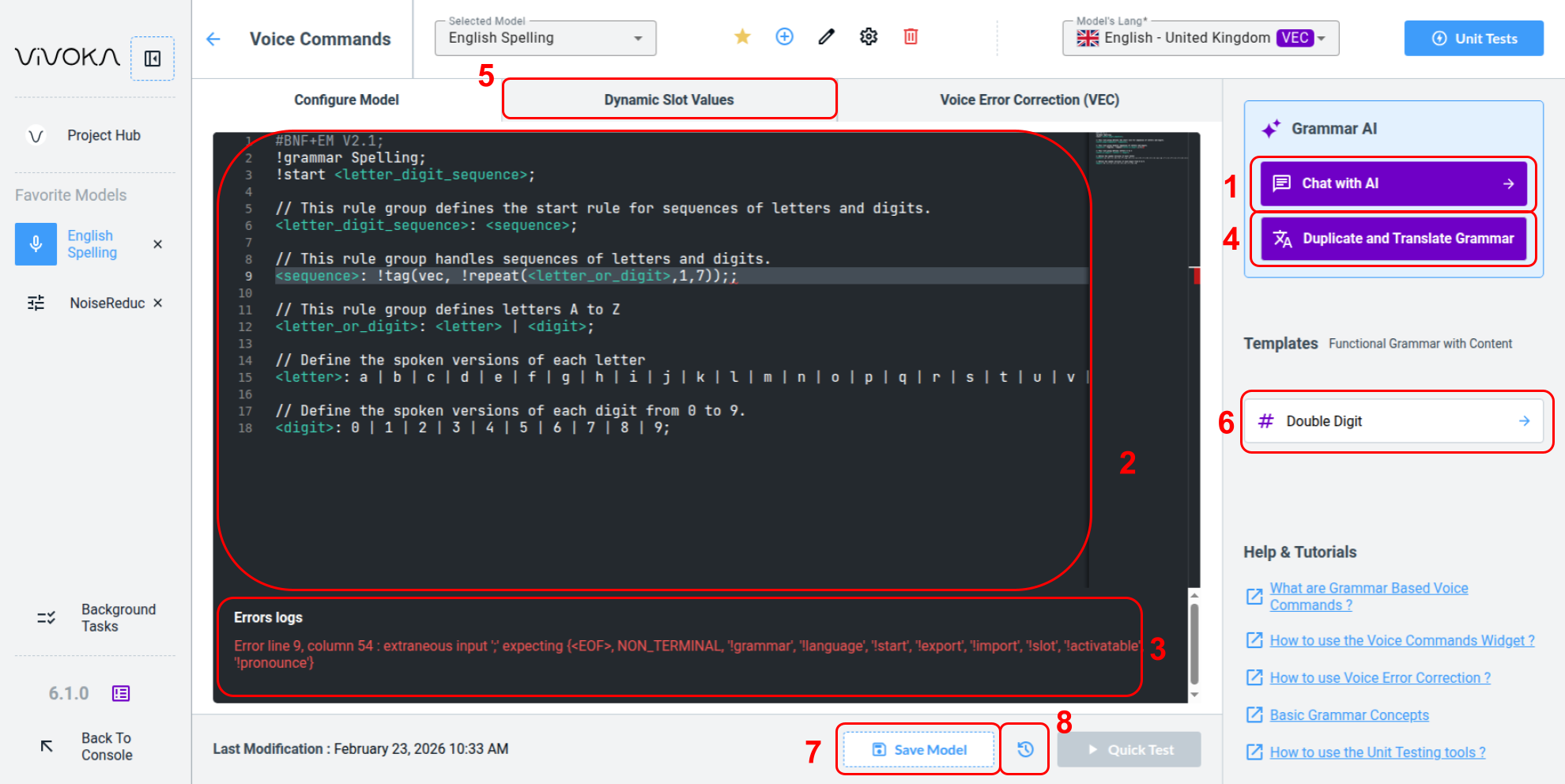Click the Chat with AI button
The width and height of the screenshot is (1565, 784).
tap(1393, 183)
